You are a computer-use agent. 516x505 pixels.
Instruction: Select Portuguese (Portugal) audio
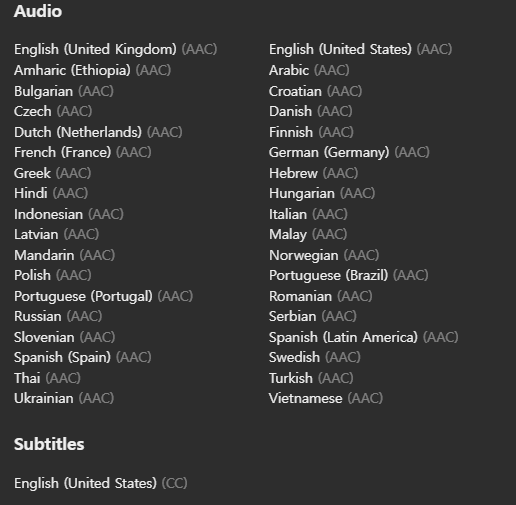103,296
